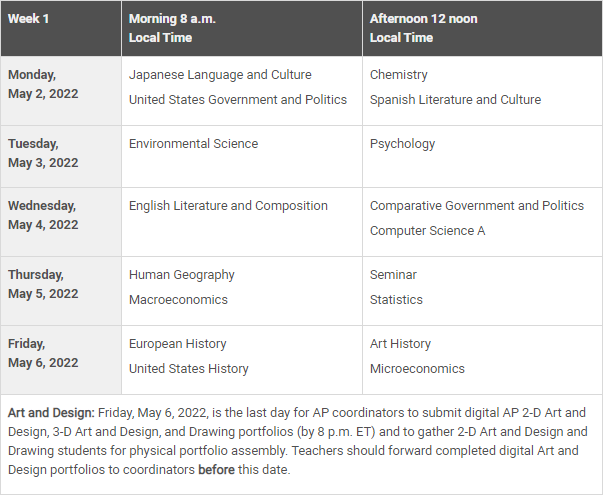Screen dimensions: 604x496
Task: Select the Environmental Science exam
Action: coord(193,144)
